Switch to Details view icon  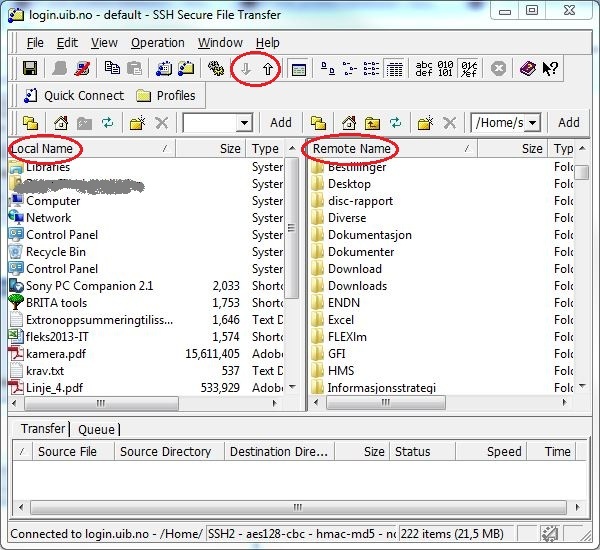[394, 69]
